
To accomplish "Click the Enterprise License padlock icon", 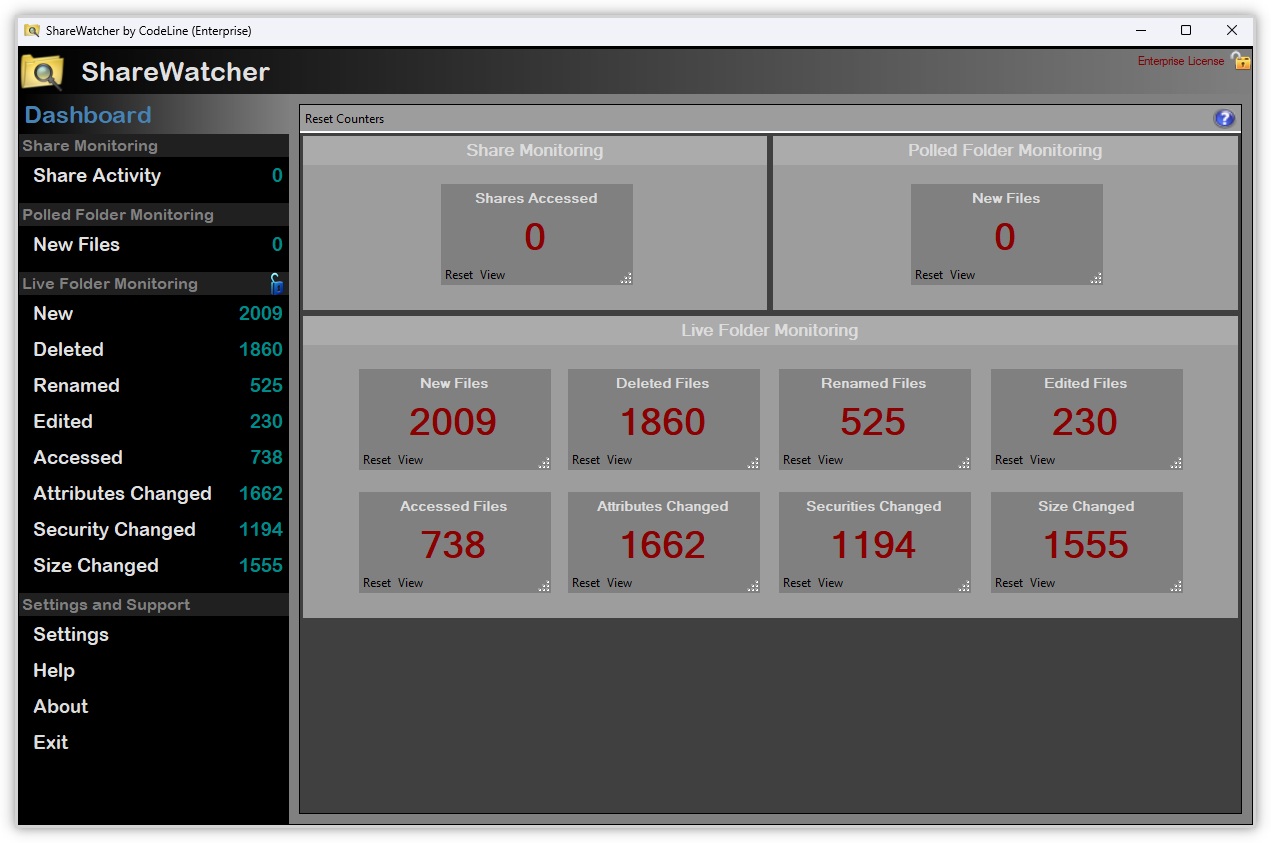I will 1242,61.
